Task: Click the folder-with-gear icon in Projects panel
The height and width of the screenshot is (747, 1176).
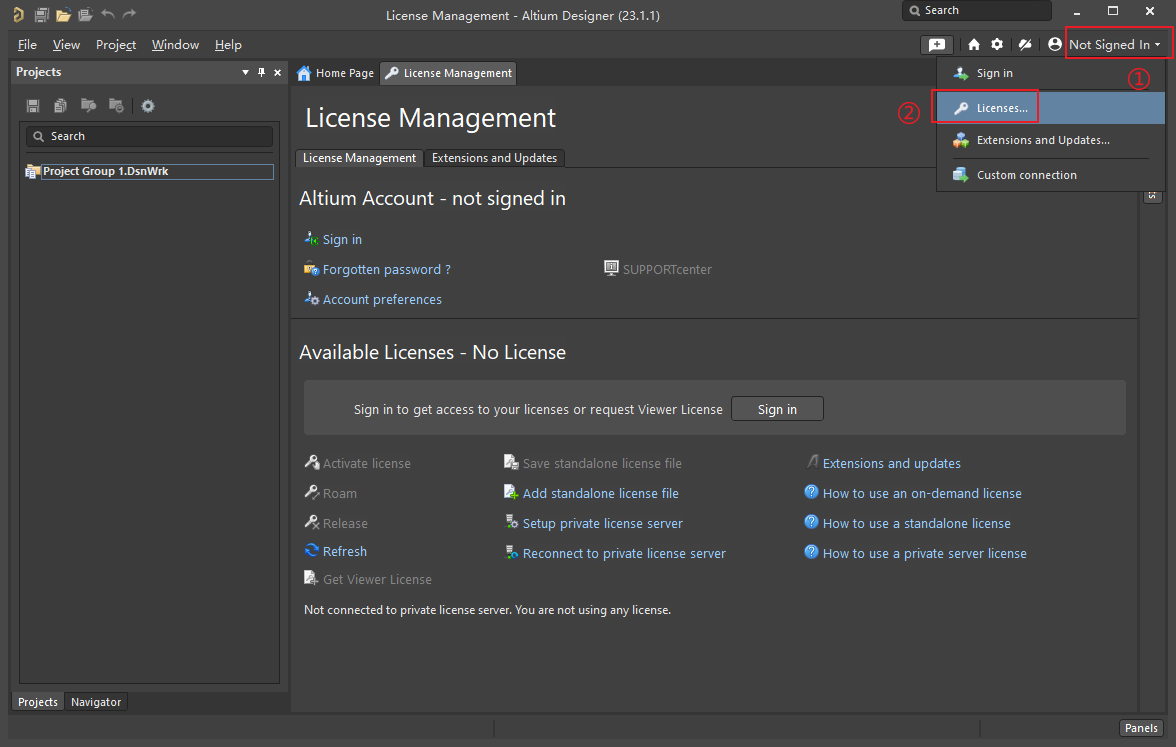Action: tap(116, 105)
